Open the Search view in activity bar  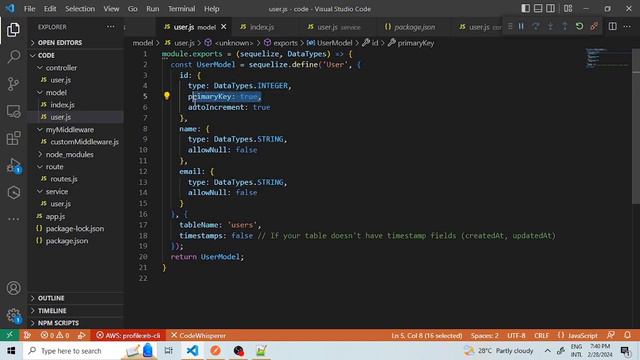13,57
